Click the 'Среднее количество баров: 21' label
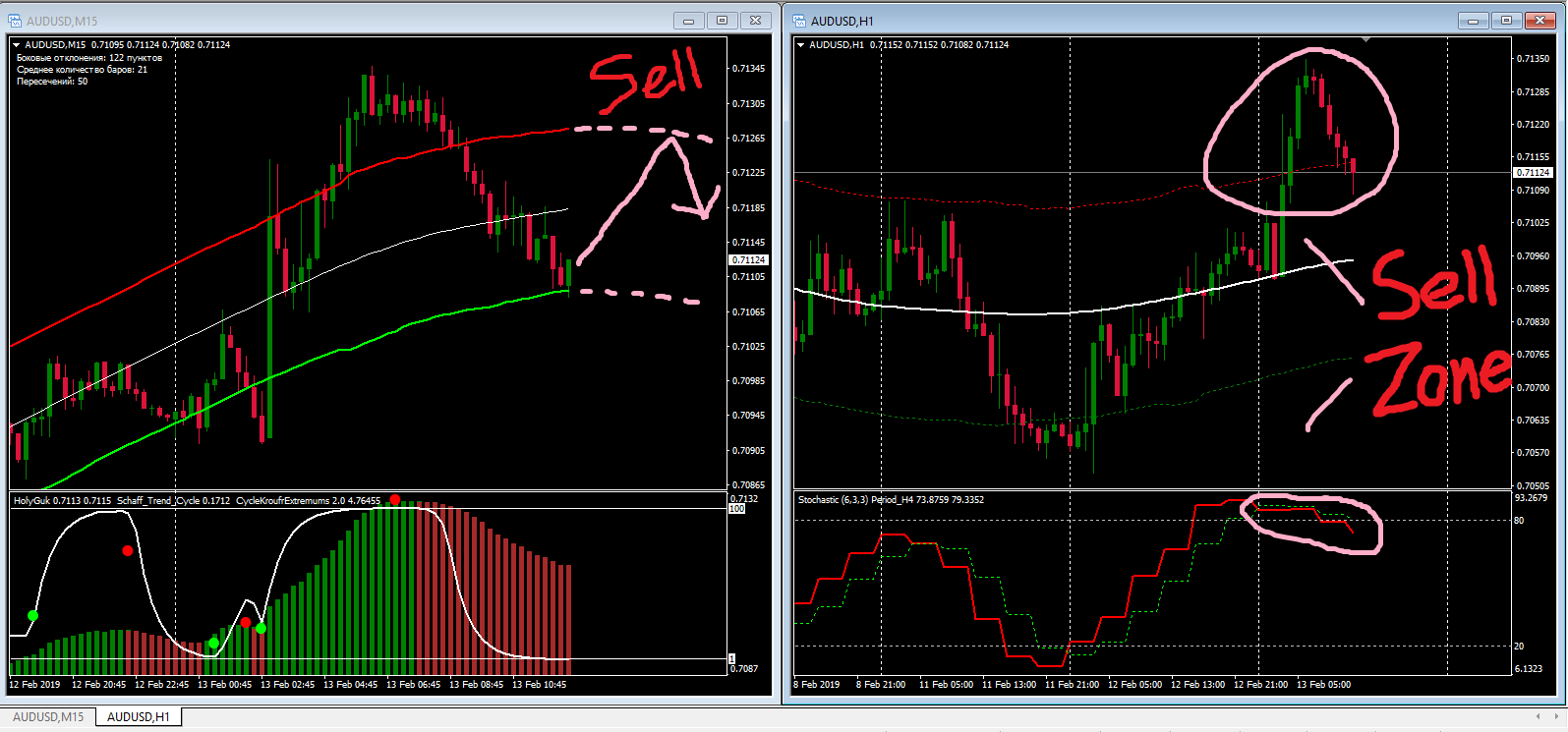 coord(82,70)
